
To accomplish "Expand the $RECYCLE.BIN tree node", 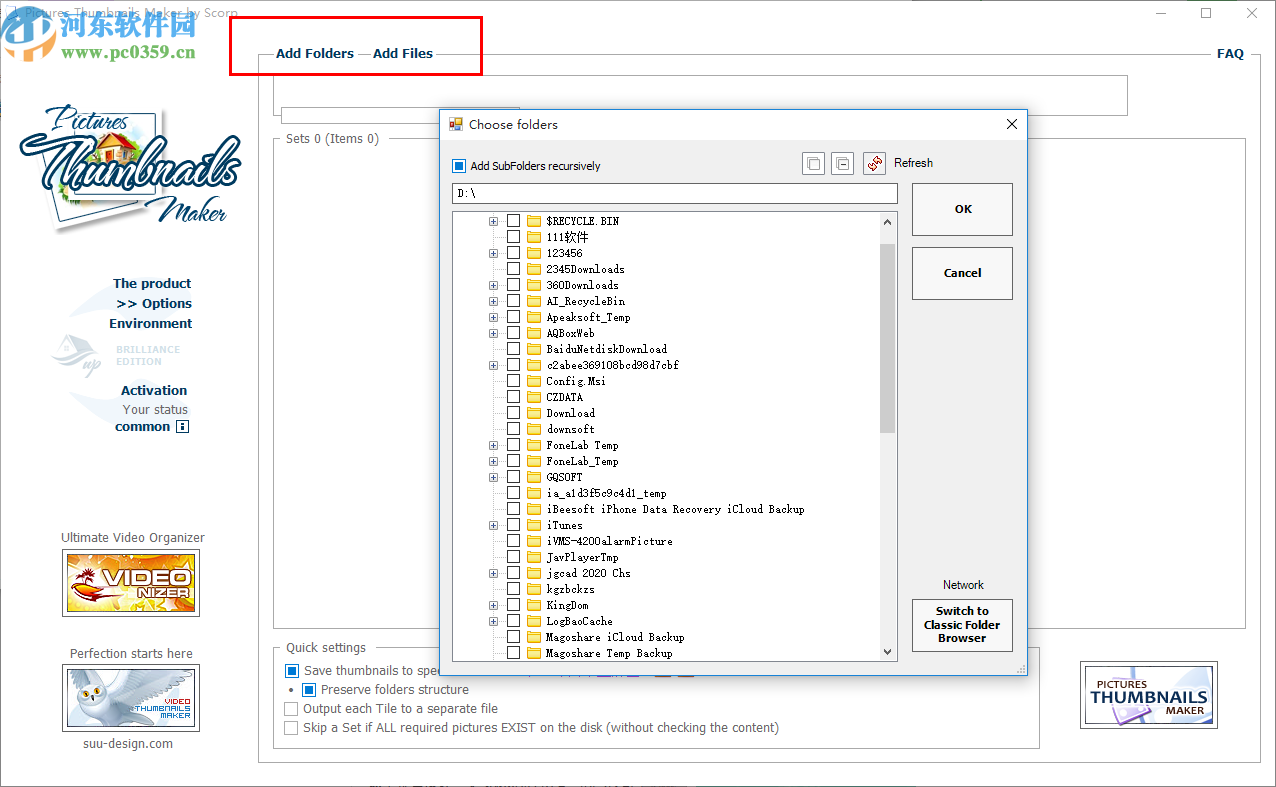I will [x=493, y=221].
